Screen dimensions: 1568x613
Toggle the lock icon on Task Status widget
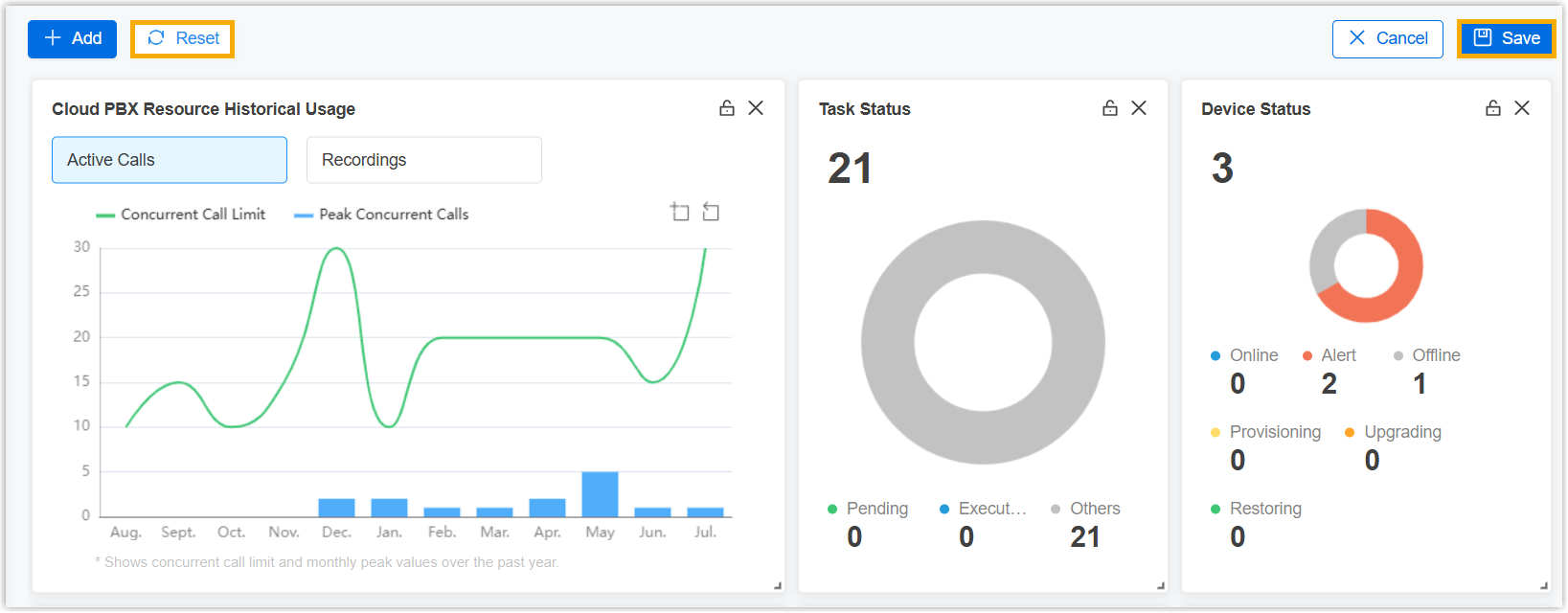tap(1110, 108)
